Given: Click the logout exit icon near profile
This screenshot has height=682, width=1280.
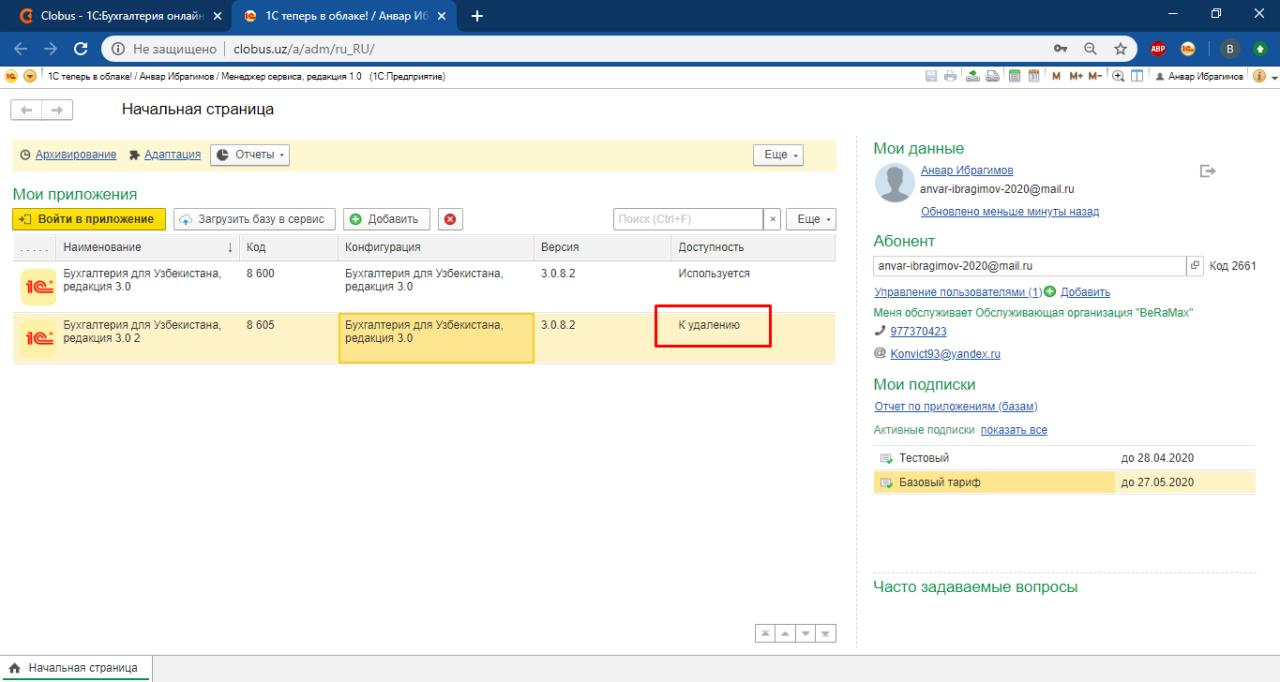Looking at the screenshot, I should (x=1207, y=172).
